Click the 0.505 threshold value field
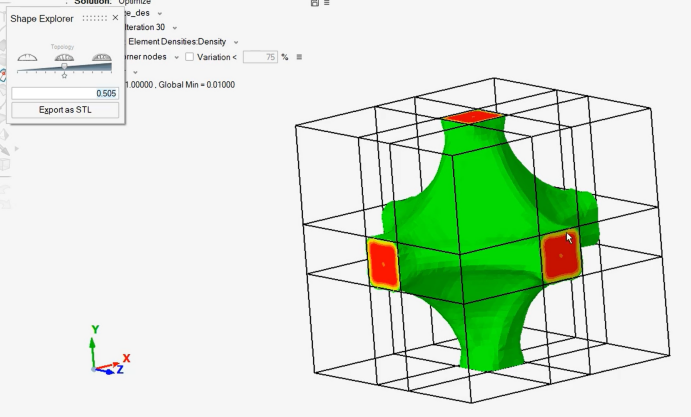This screenshot has width=691, height=417. [x=65, y=93]
